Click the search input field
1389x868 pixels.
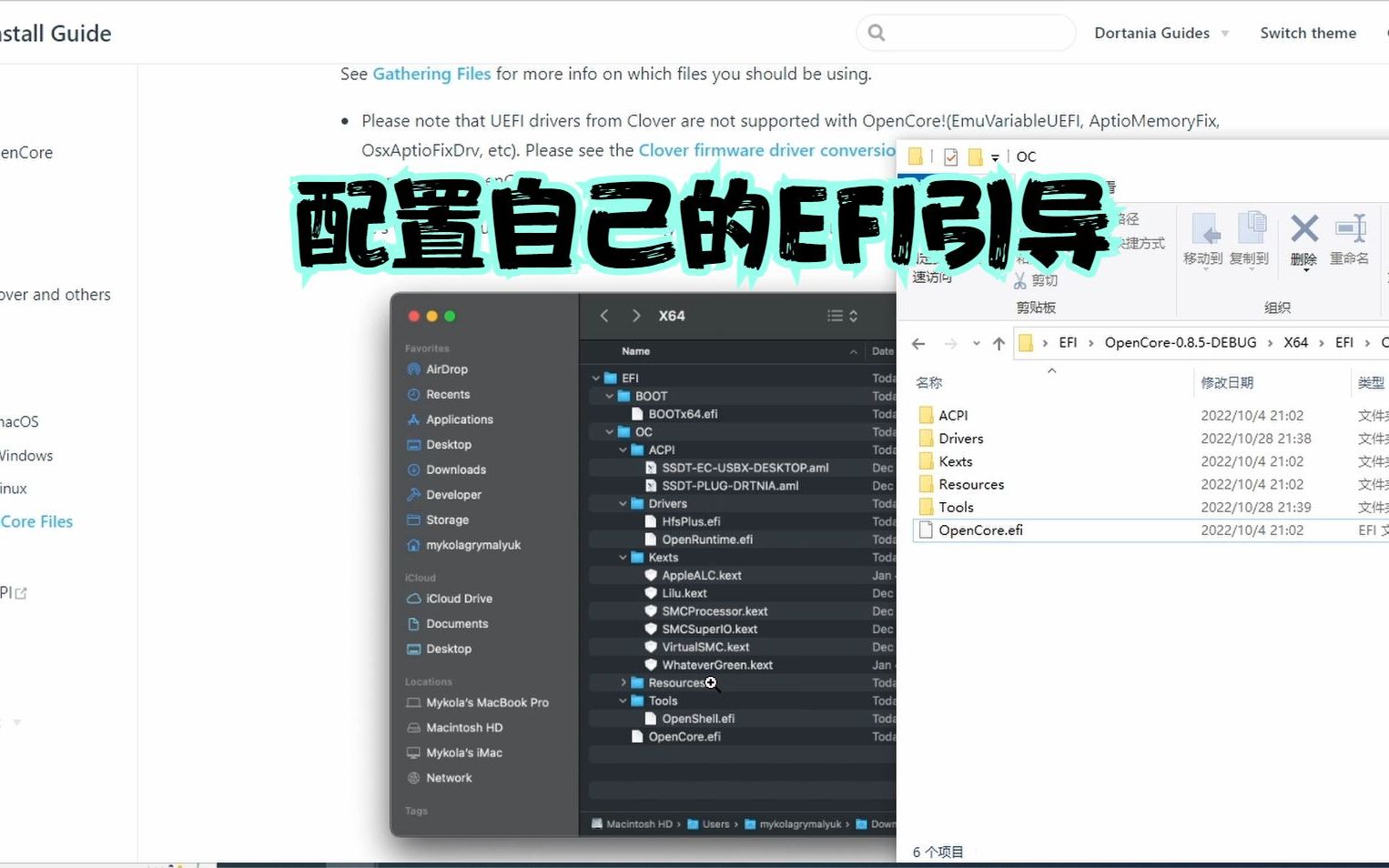click(966, 33)
